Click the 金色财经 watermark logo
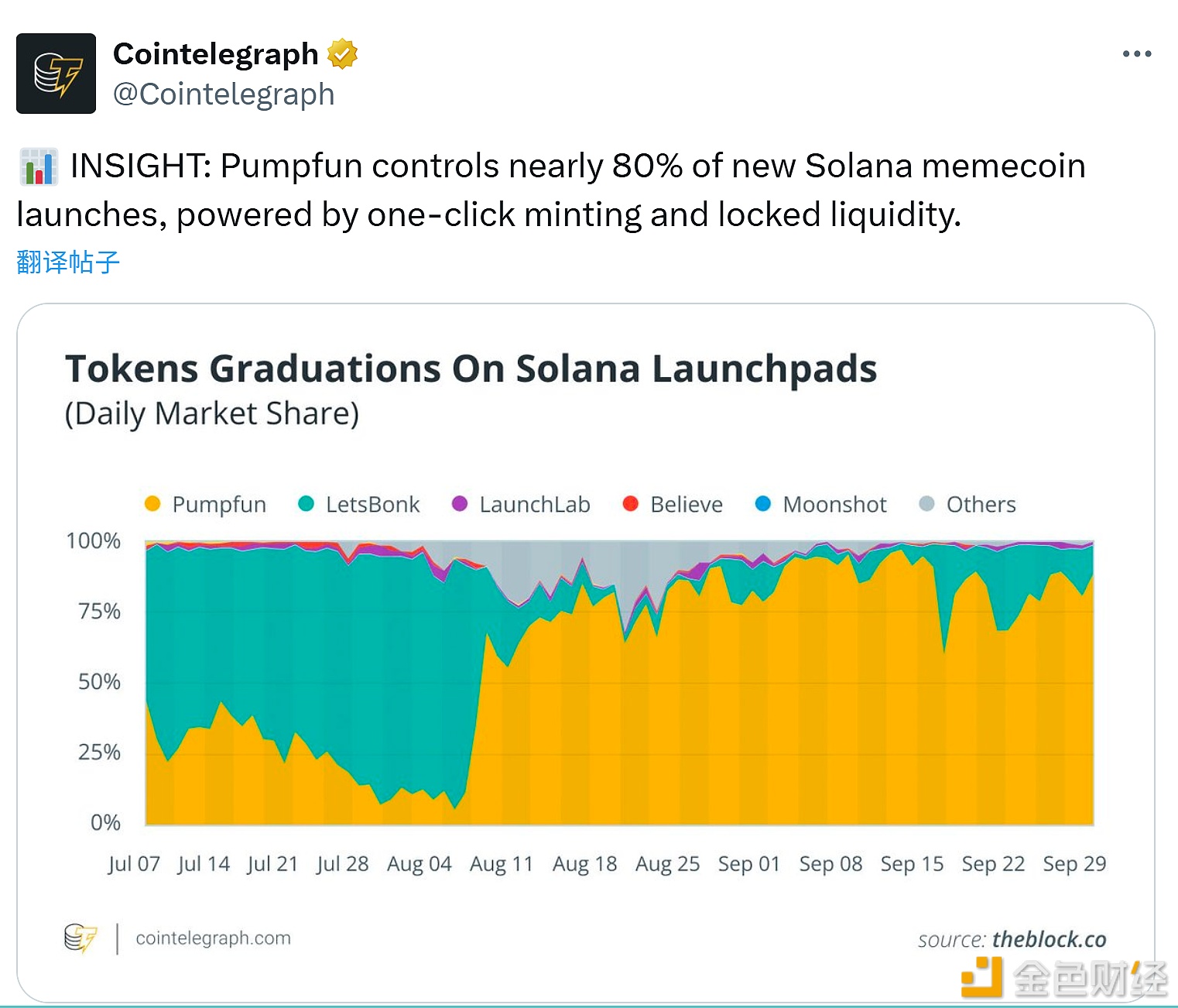1178x1008 pixels. [1064, 977]
